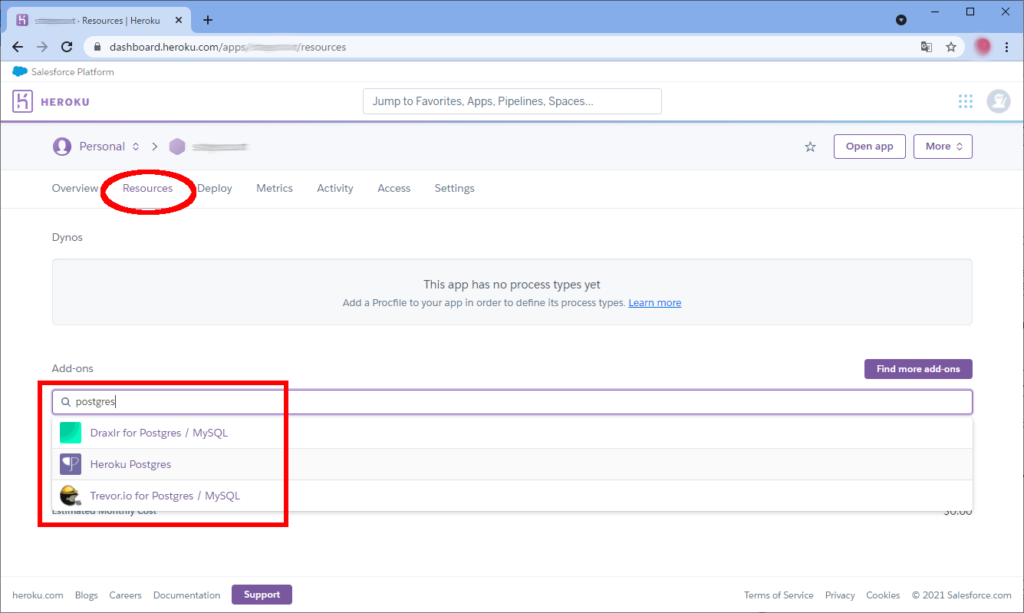Open the apps grid launcher icon

pos(965,101)
